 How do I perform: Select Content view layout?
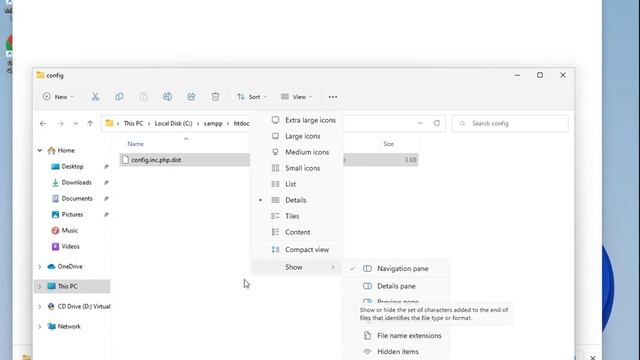click(297, 232)
